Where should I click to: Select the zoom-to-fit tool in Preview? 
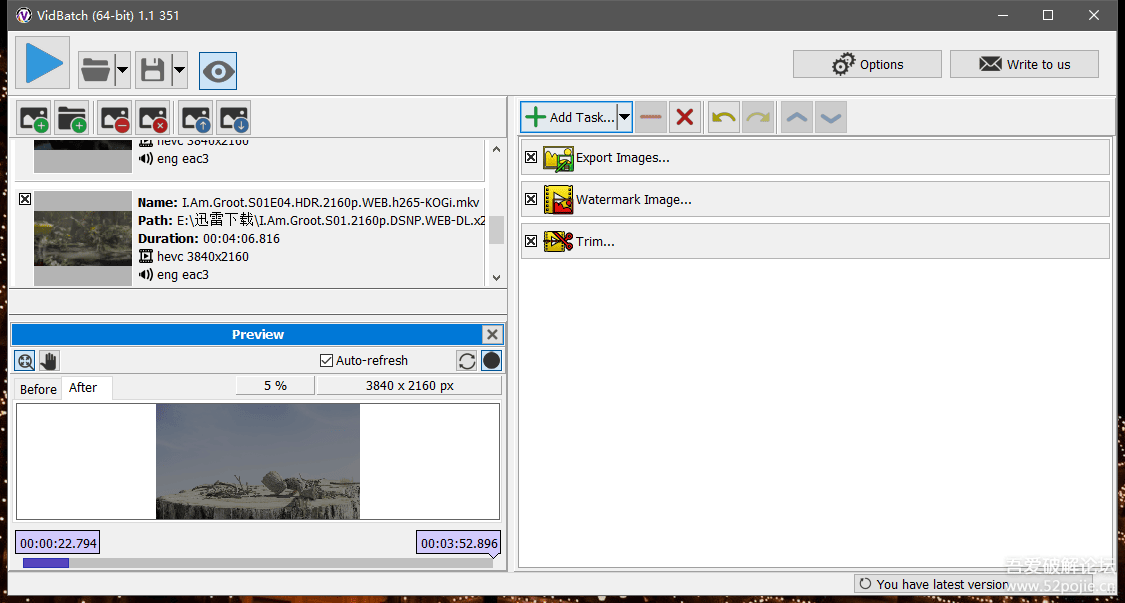(x=25, y=360)
